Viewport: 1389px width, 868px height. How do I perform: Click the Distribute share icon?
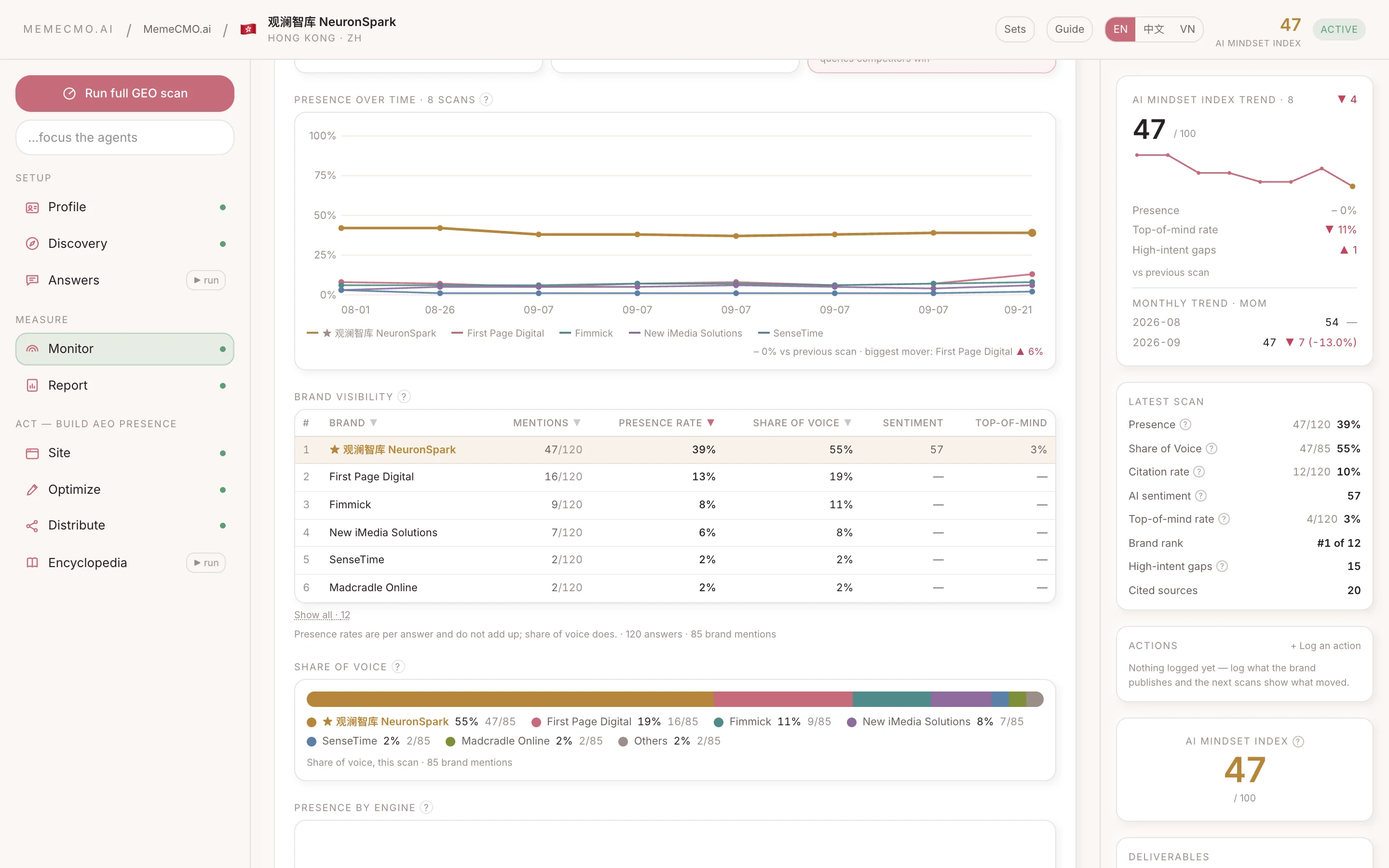pyautogui.click(x=32, y=525)
